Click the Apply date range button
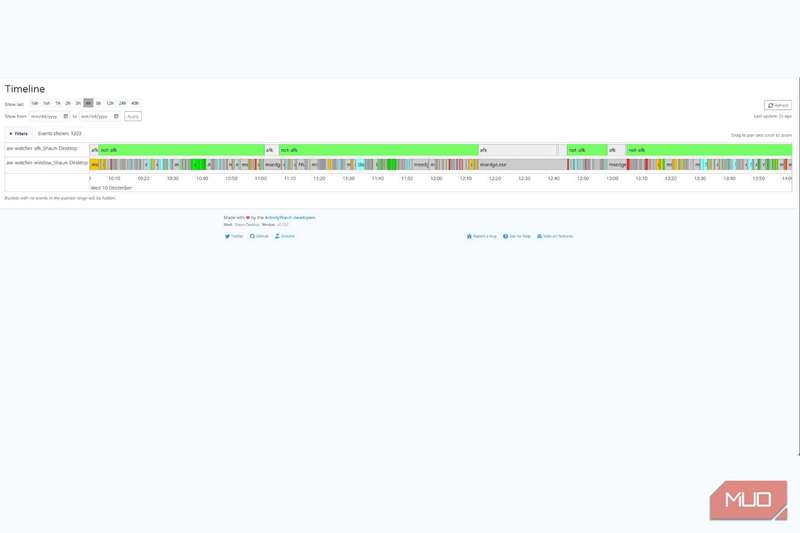The image size is (800, 533). point(132,116)
